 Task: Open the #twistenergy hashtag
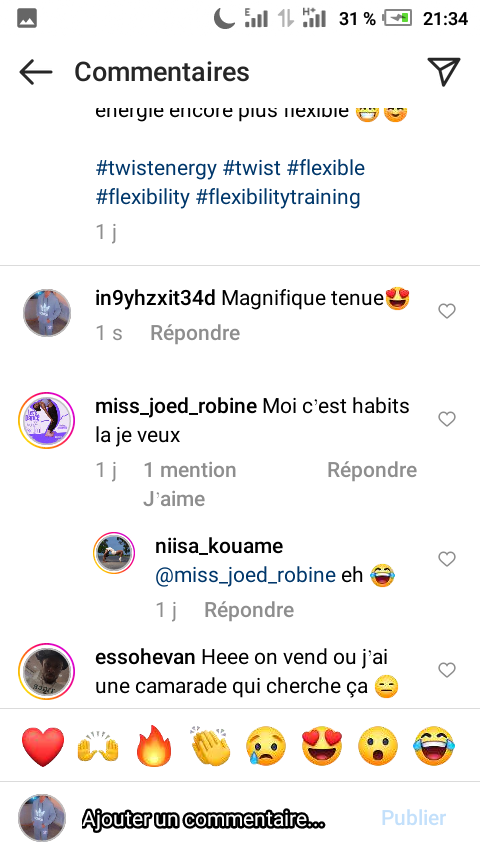pyautogui.click(x=156, y=168)
